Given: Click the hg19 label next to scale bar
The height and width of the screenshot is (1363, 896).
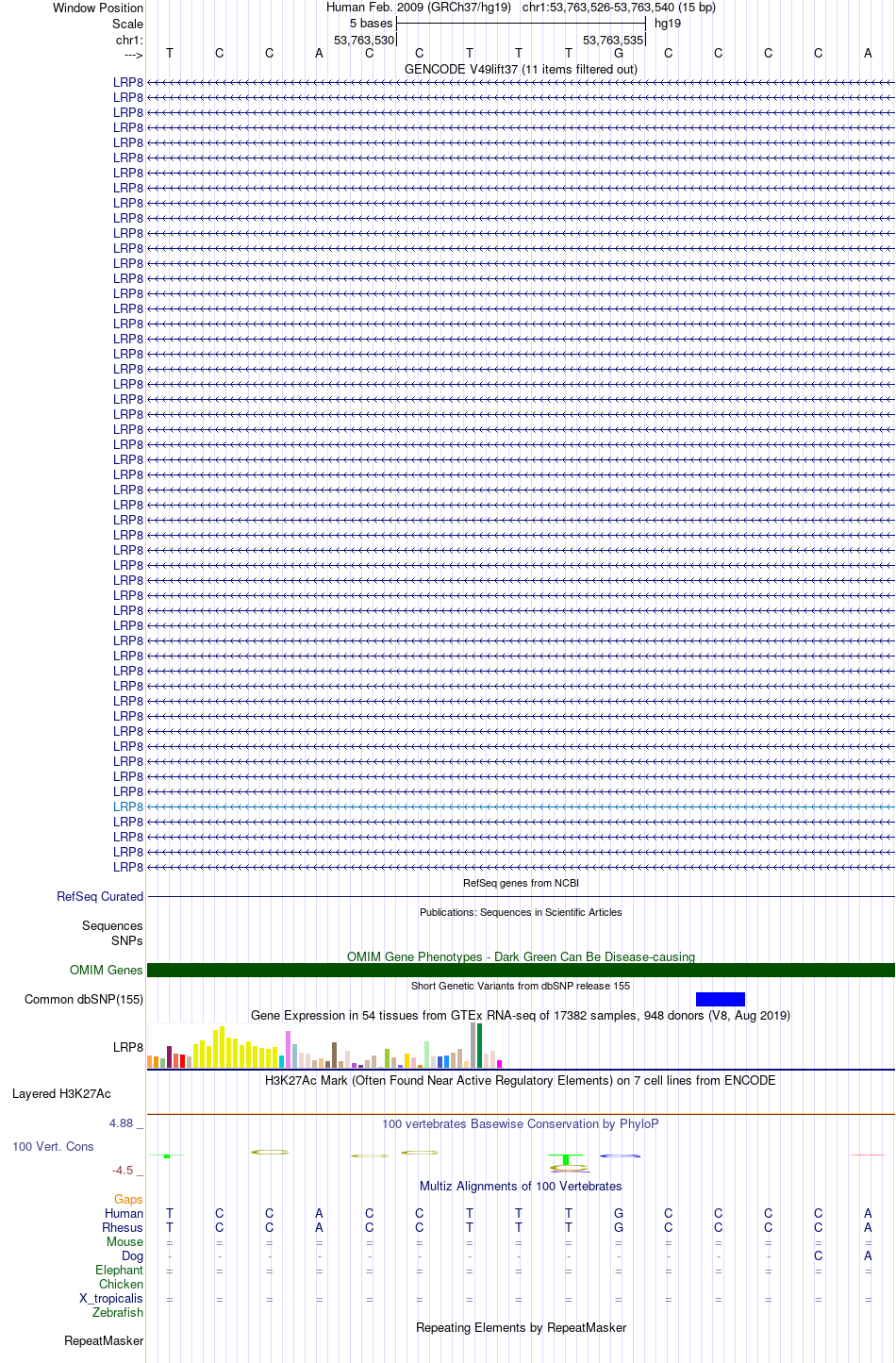Looking at the screenshot, I should point(668,23).
